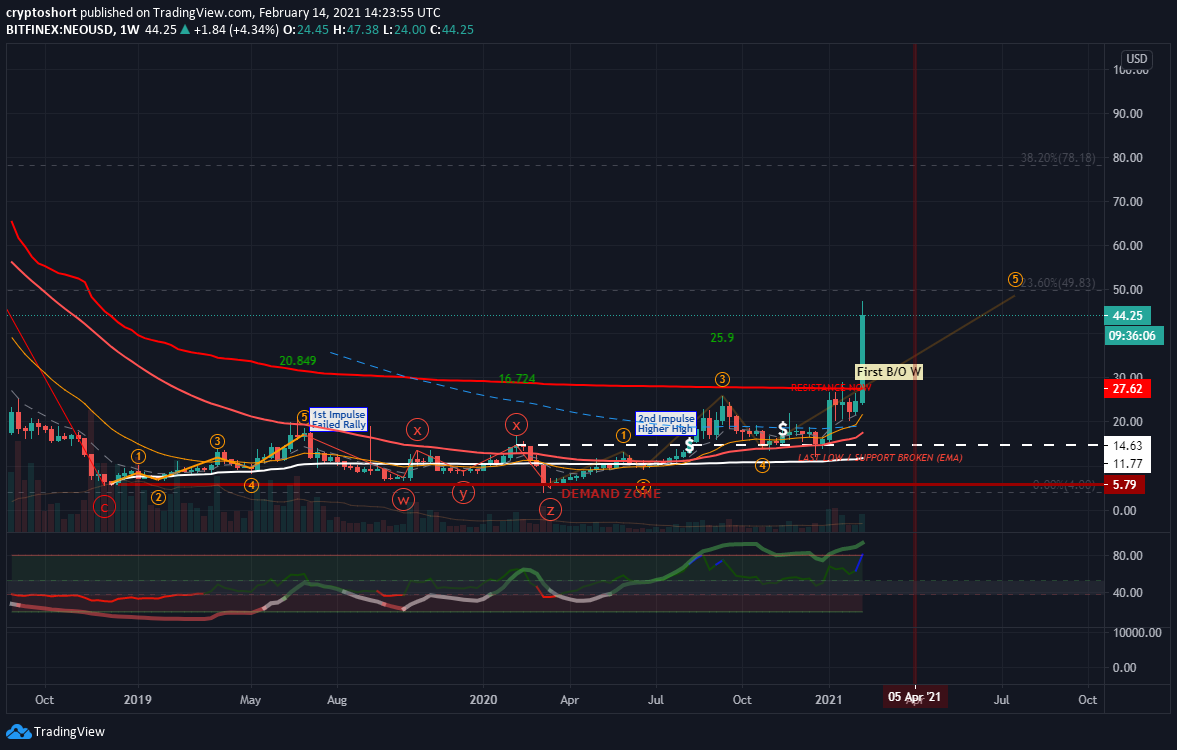Select circled 5 beside 1st Impulse label
1177x750 pixels.
point(303,417)
